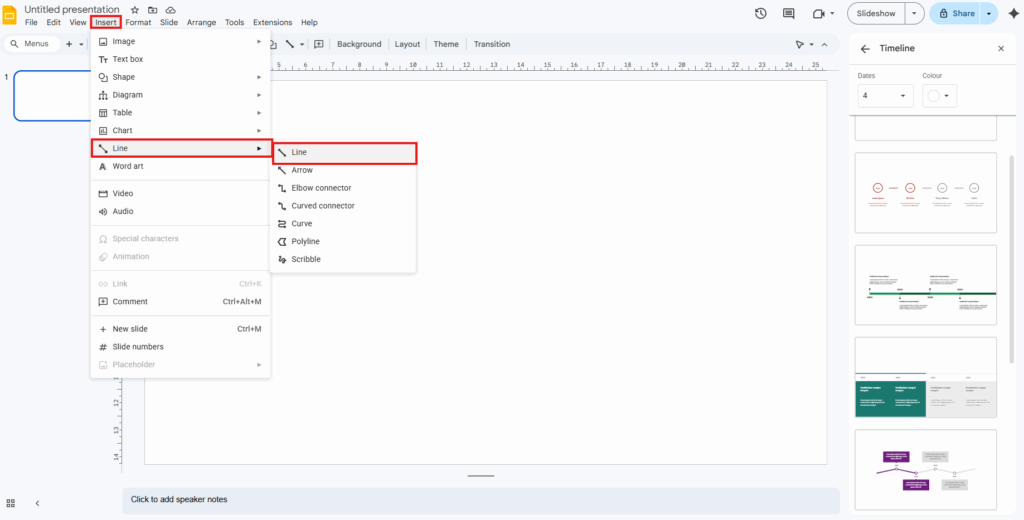Expand the Share options dropdown arrow
The height and width of the screenshot is (520, 1024).
[x=990, y=13]
